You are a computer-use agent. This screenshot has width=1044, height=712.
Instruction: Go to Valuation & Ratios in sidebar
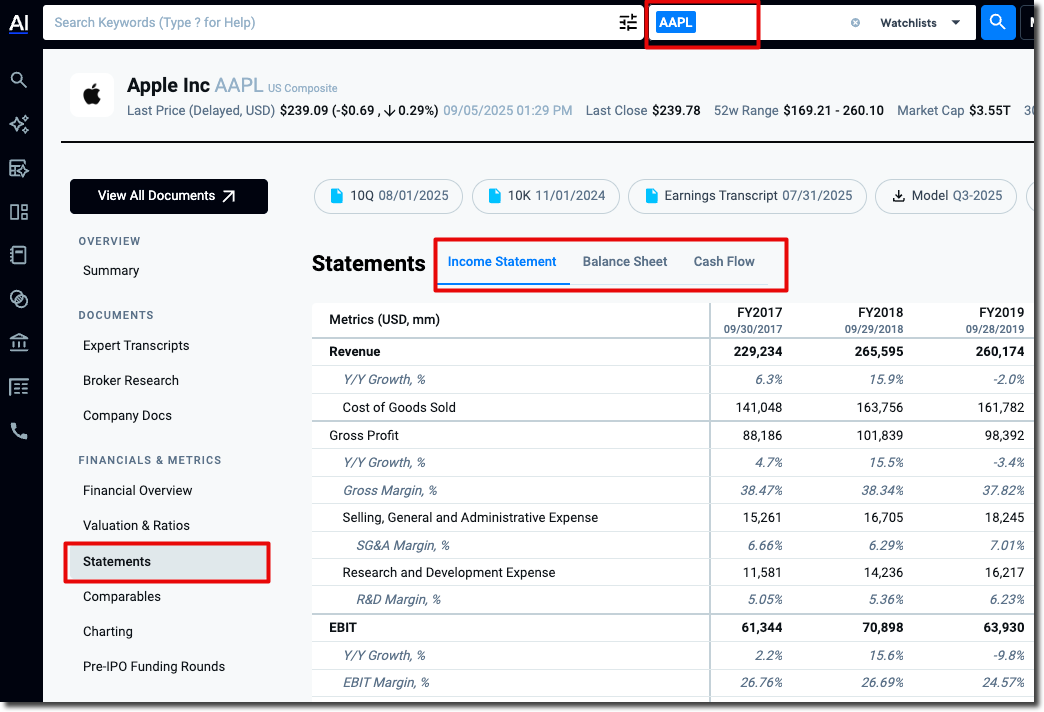(136, 526)
